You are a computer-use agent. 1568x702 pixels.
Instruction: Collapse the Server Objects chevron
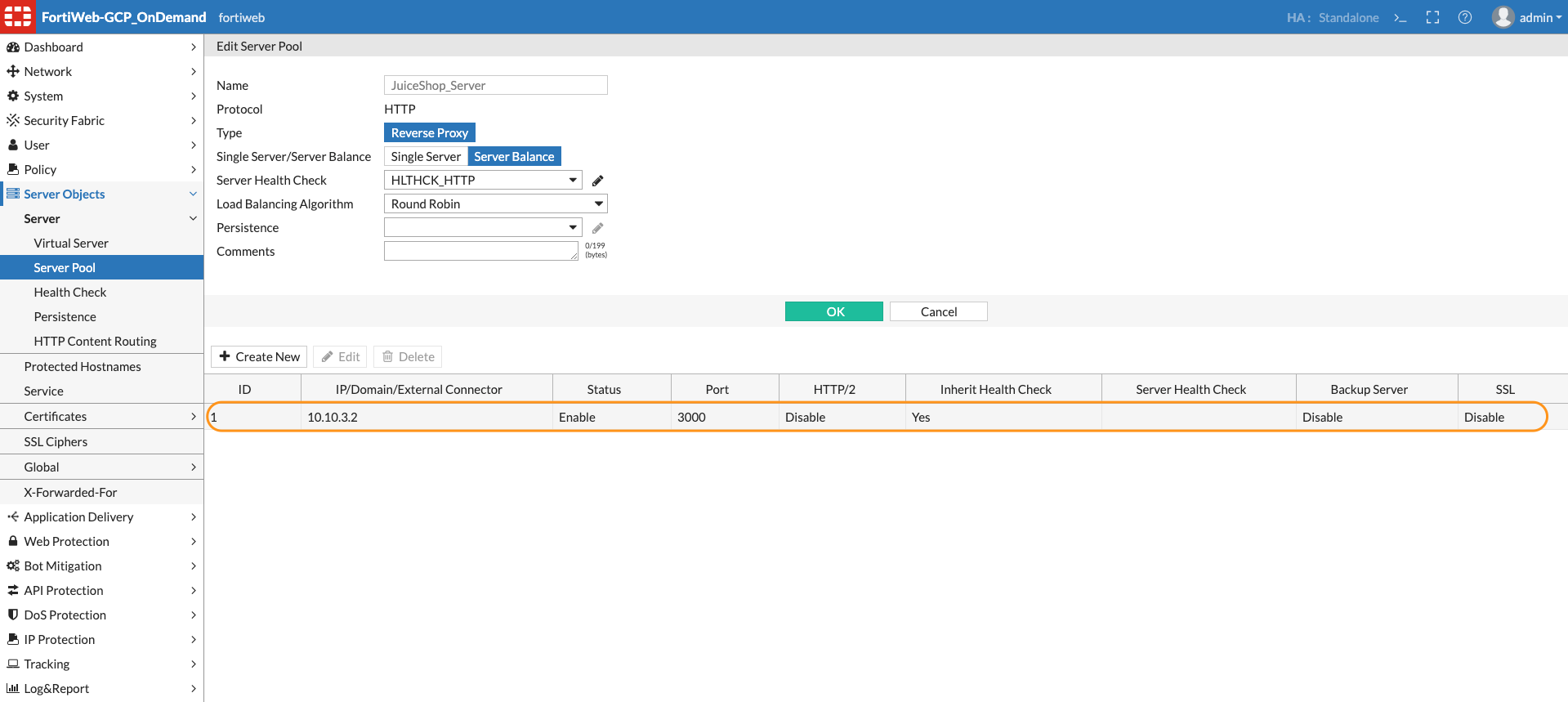pos(194,195)
